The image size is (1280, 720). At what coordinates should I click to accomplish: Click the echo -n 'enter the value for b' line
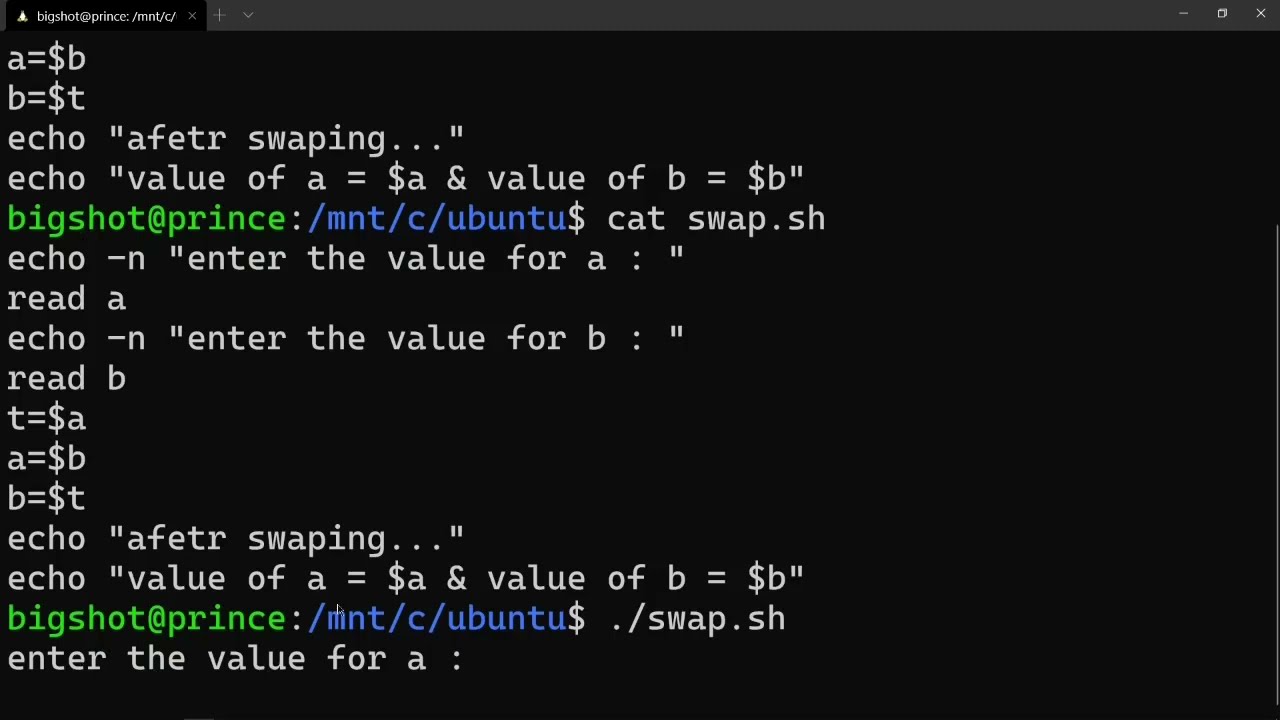(346, 339)
